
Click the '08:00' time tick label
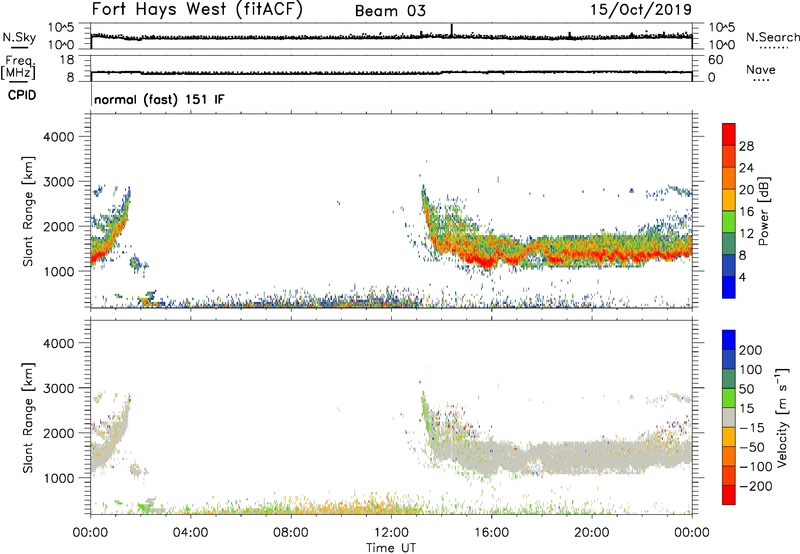click(291, 533)
